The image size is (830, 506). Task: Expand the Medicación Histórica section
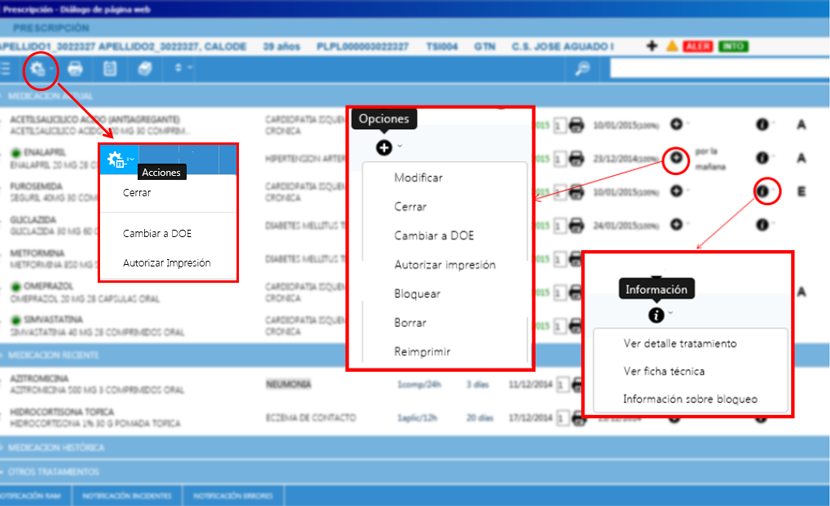click(x=60, y=447)
